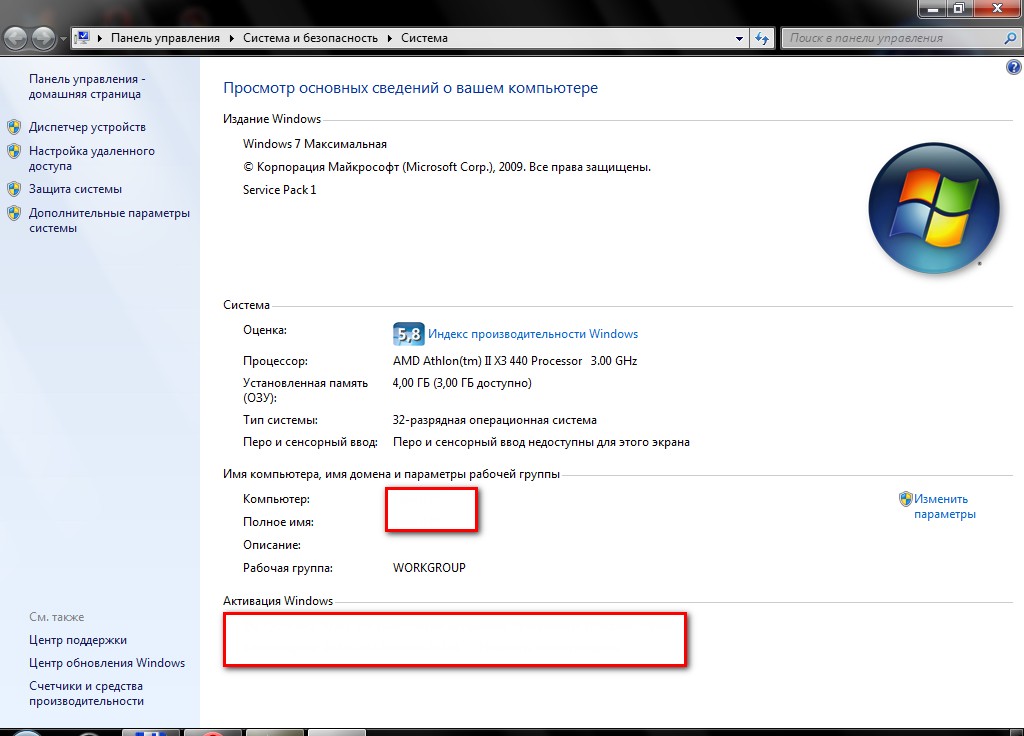The width and height of the screenshot is (1024, 736).
Task: Open Индекс производительности Windows link
Action: (x=533, y=334)
